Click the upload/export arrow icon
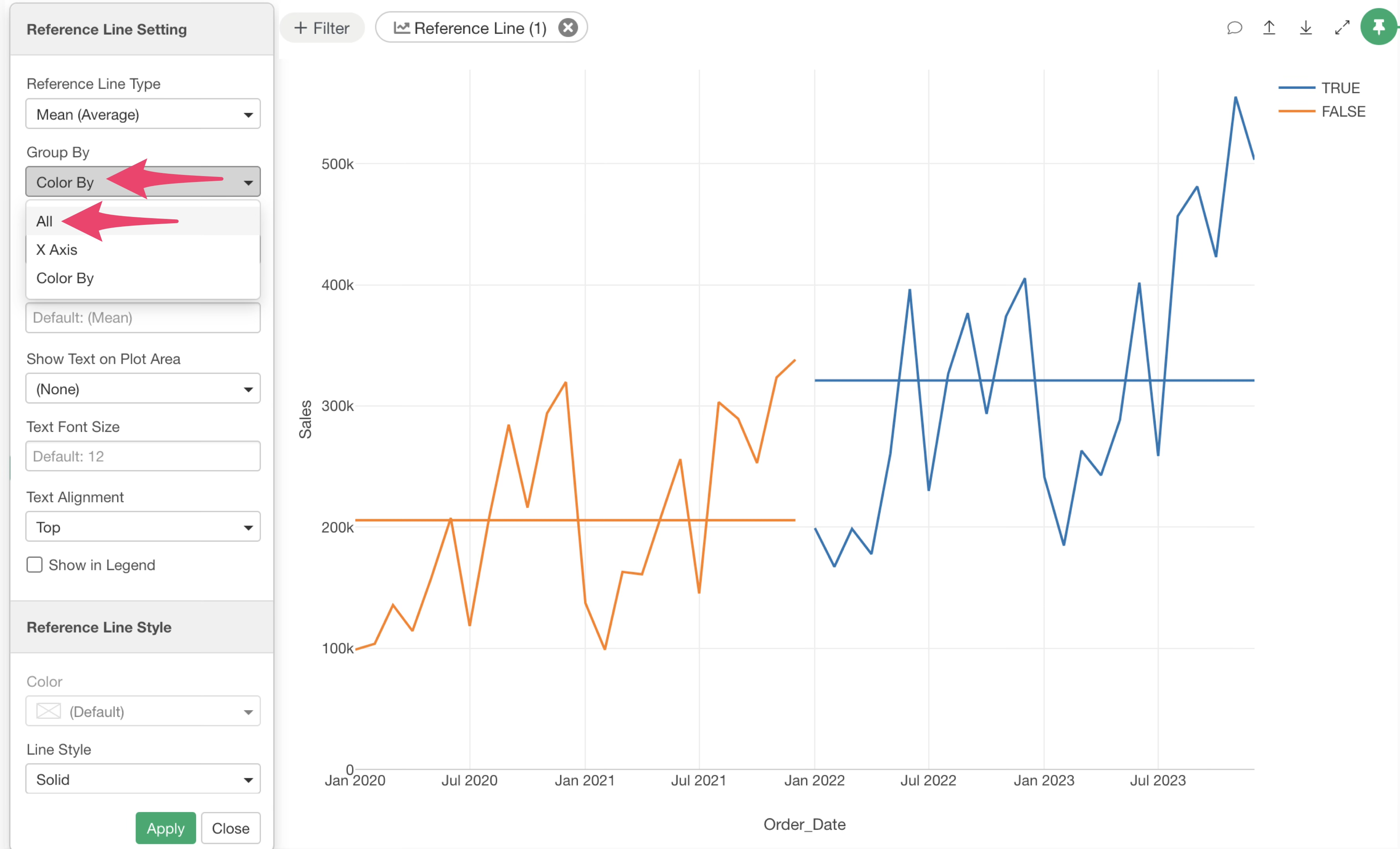 click(x=1269, y=28)
